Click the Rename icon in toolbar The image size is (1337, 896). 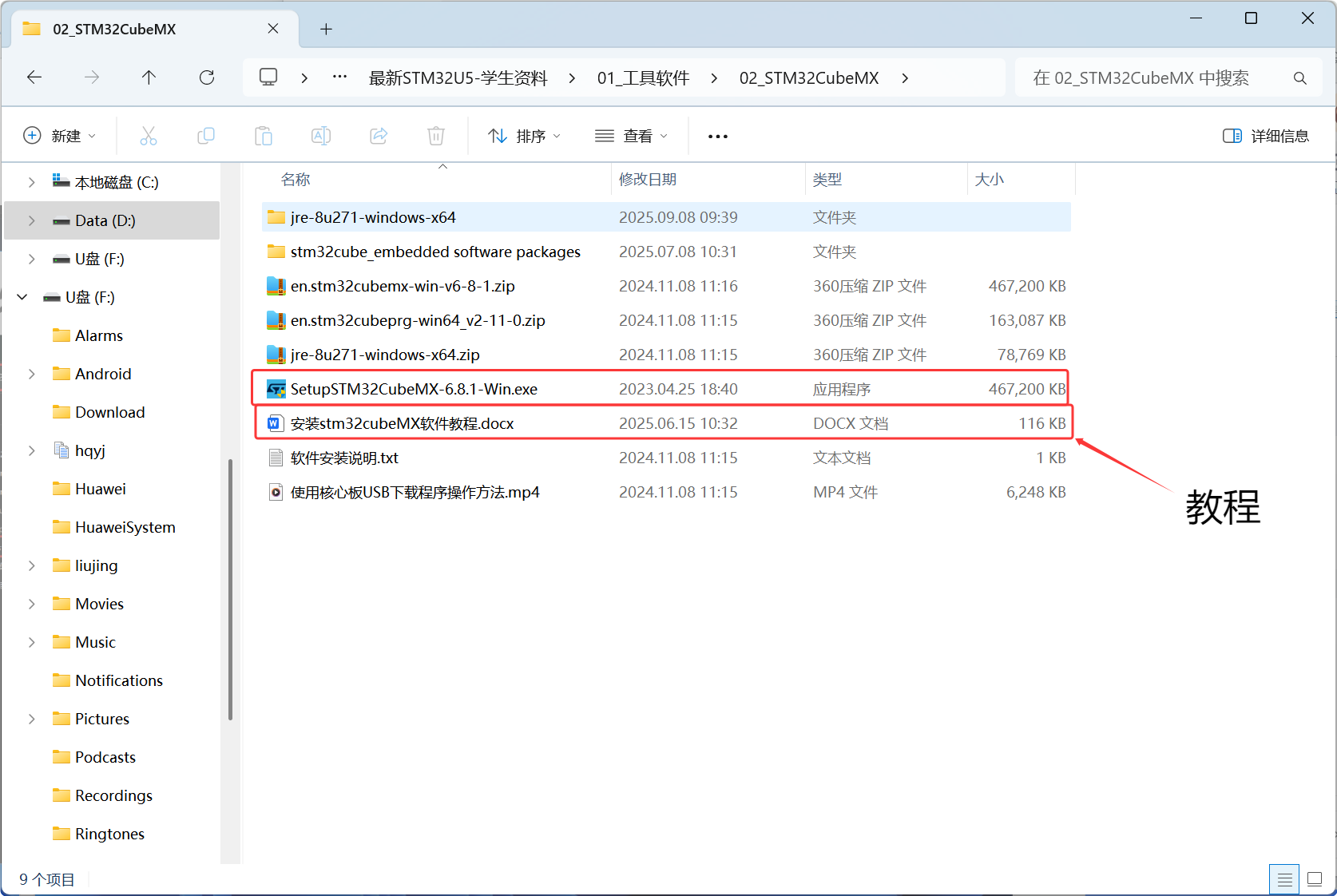pyautogui.click(x=321, y=136)
